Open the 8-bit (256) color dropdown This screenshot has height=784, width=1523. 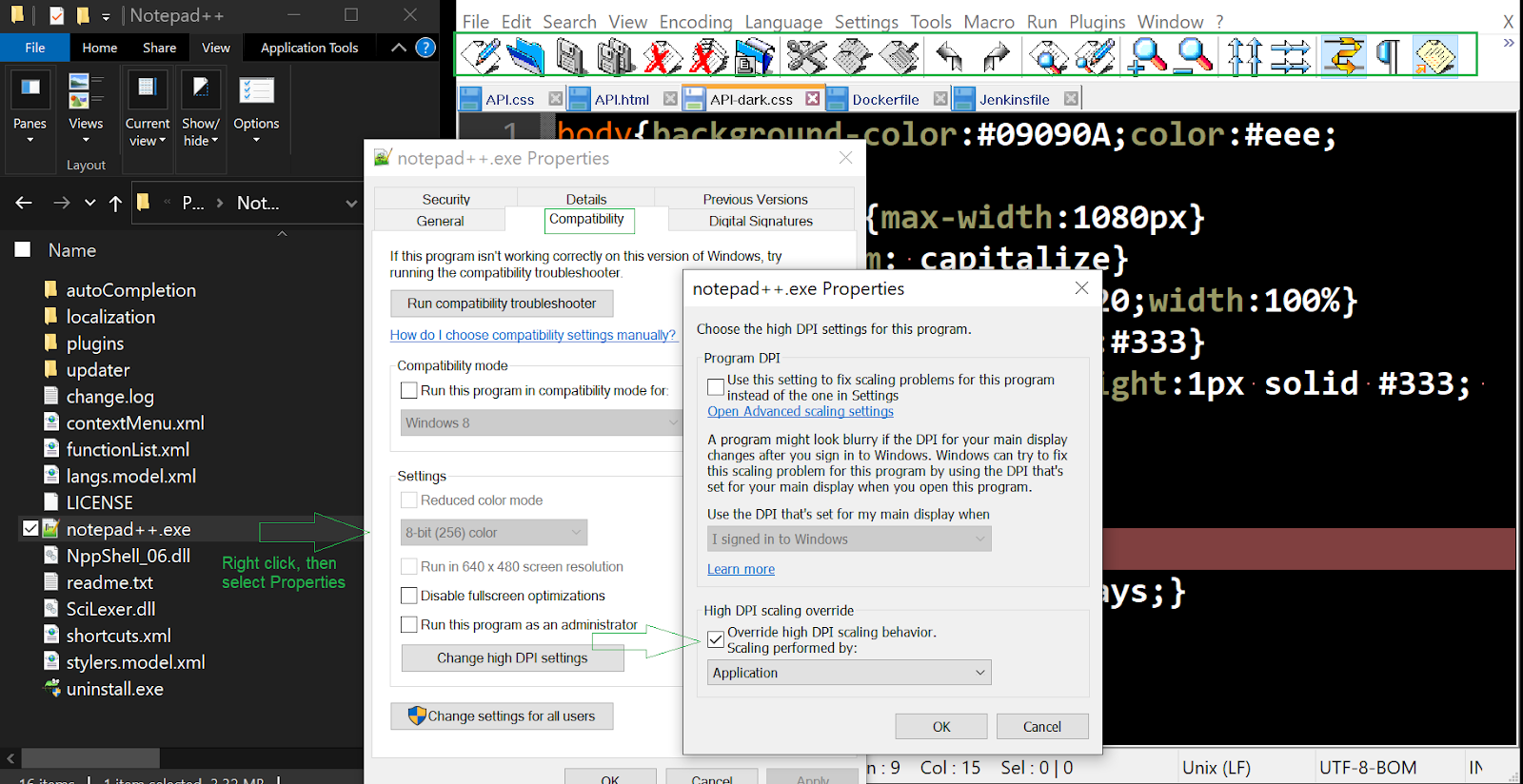tap(494, 533)
